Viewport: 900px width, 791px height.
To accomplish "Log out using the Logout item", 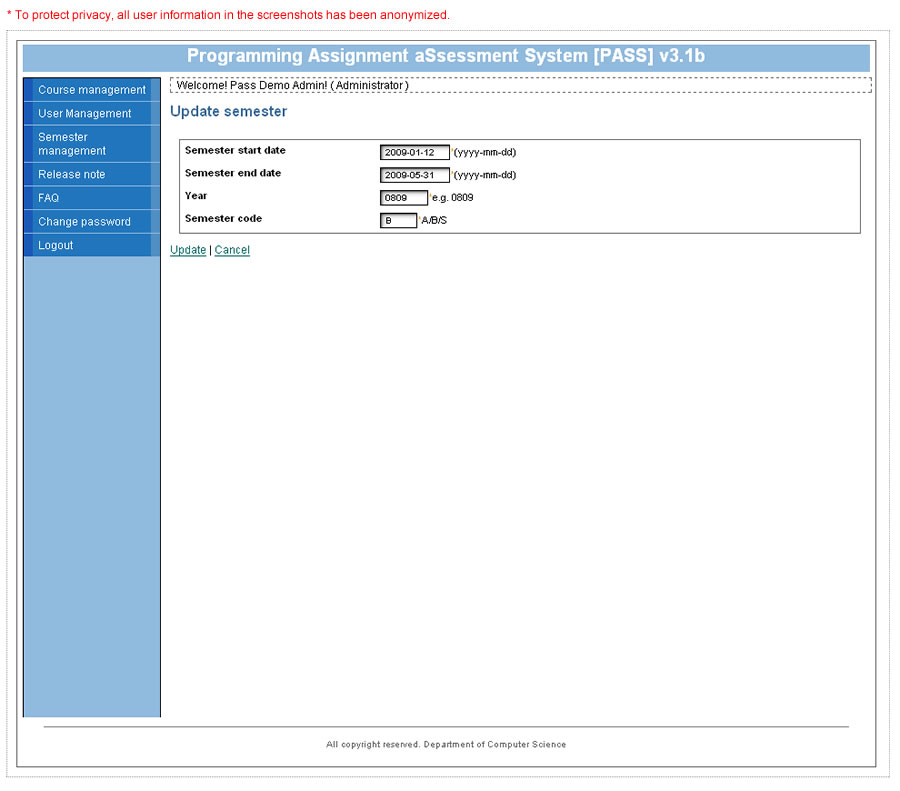I will [55, 246].
